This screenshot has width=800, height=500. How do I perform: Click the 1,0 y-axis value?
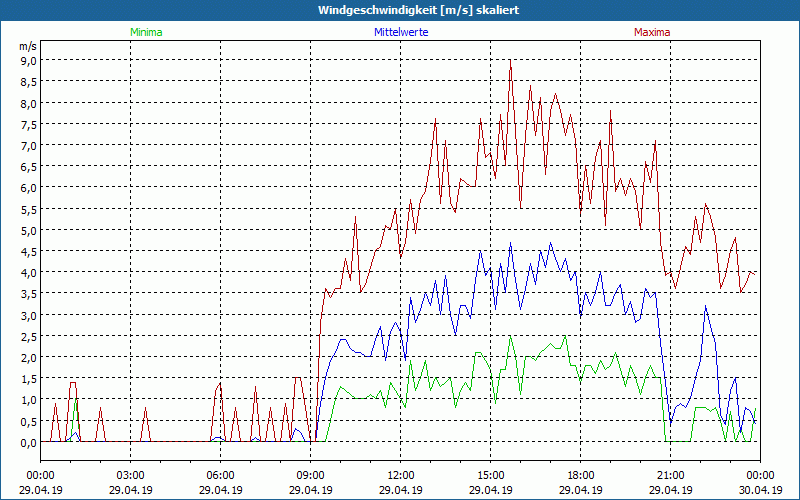point(29,400)
